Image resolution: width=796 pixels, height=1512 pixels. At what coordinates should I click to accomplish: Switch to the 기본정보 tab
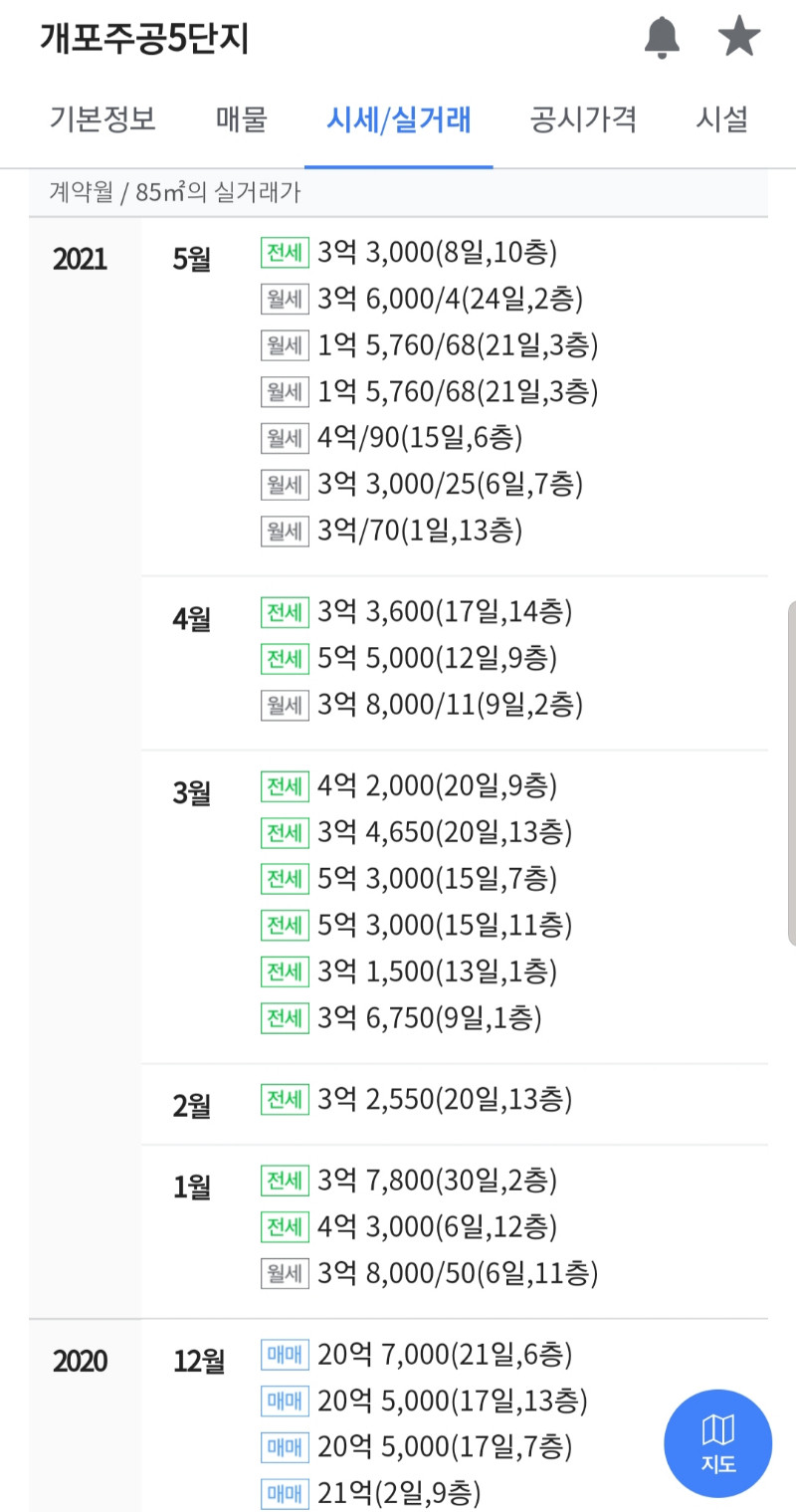tap(102, 120)
